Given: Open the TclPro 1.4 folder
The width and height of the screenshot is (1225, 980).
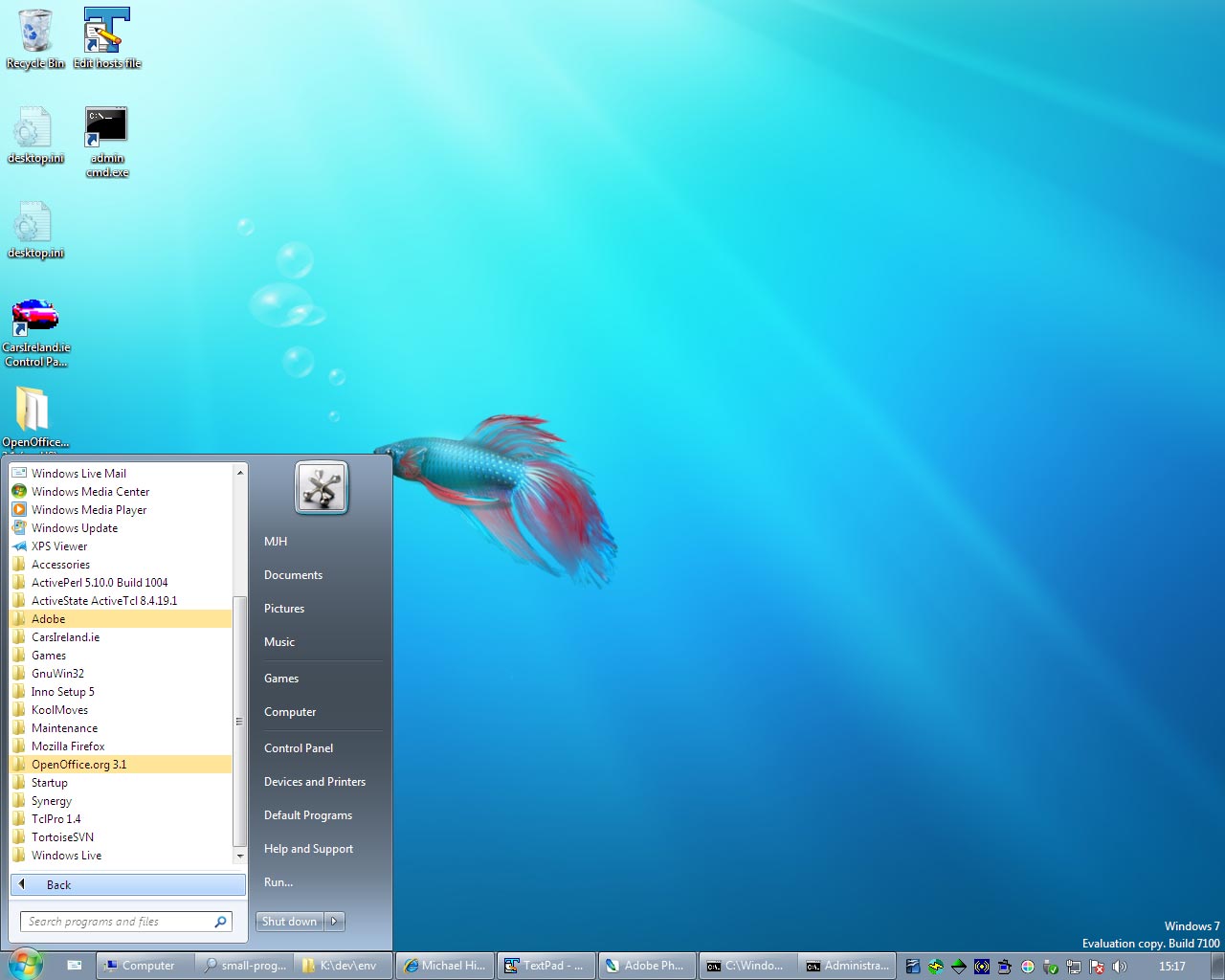Looking at the screenshot, I should (121, 818).
